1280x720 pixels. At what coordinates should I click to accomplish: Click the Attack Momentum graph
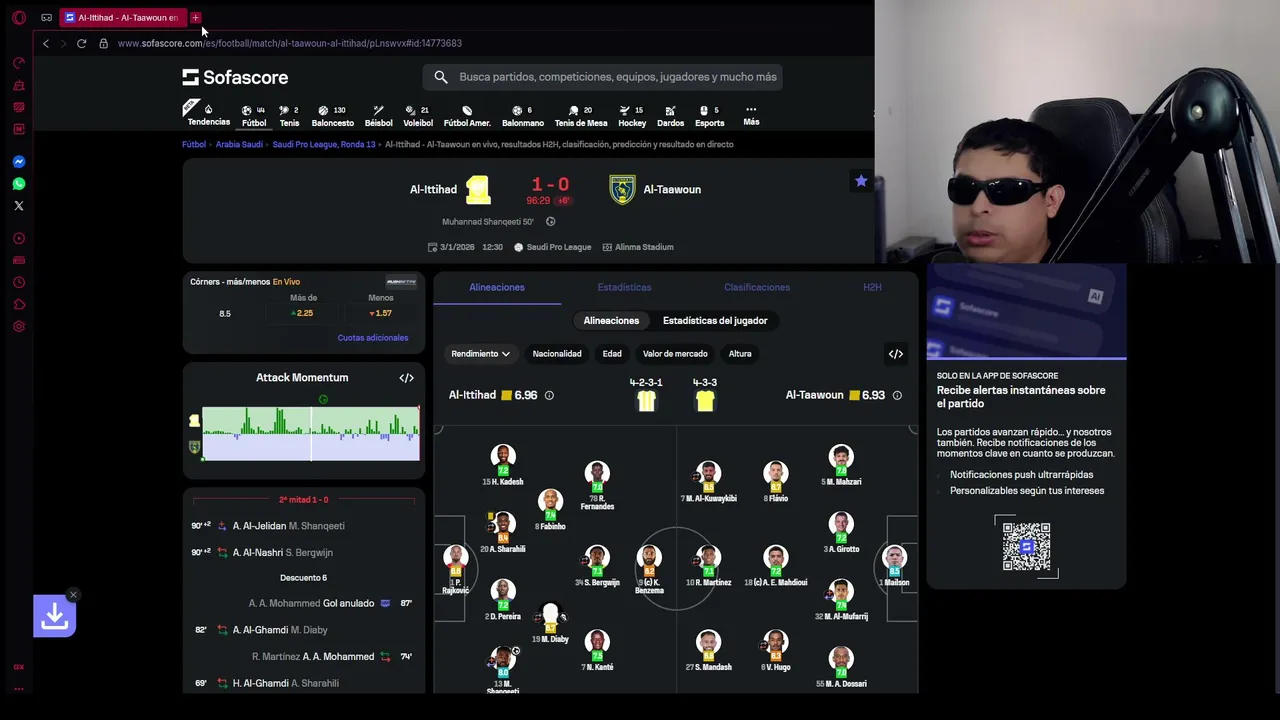311,433
